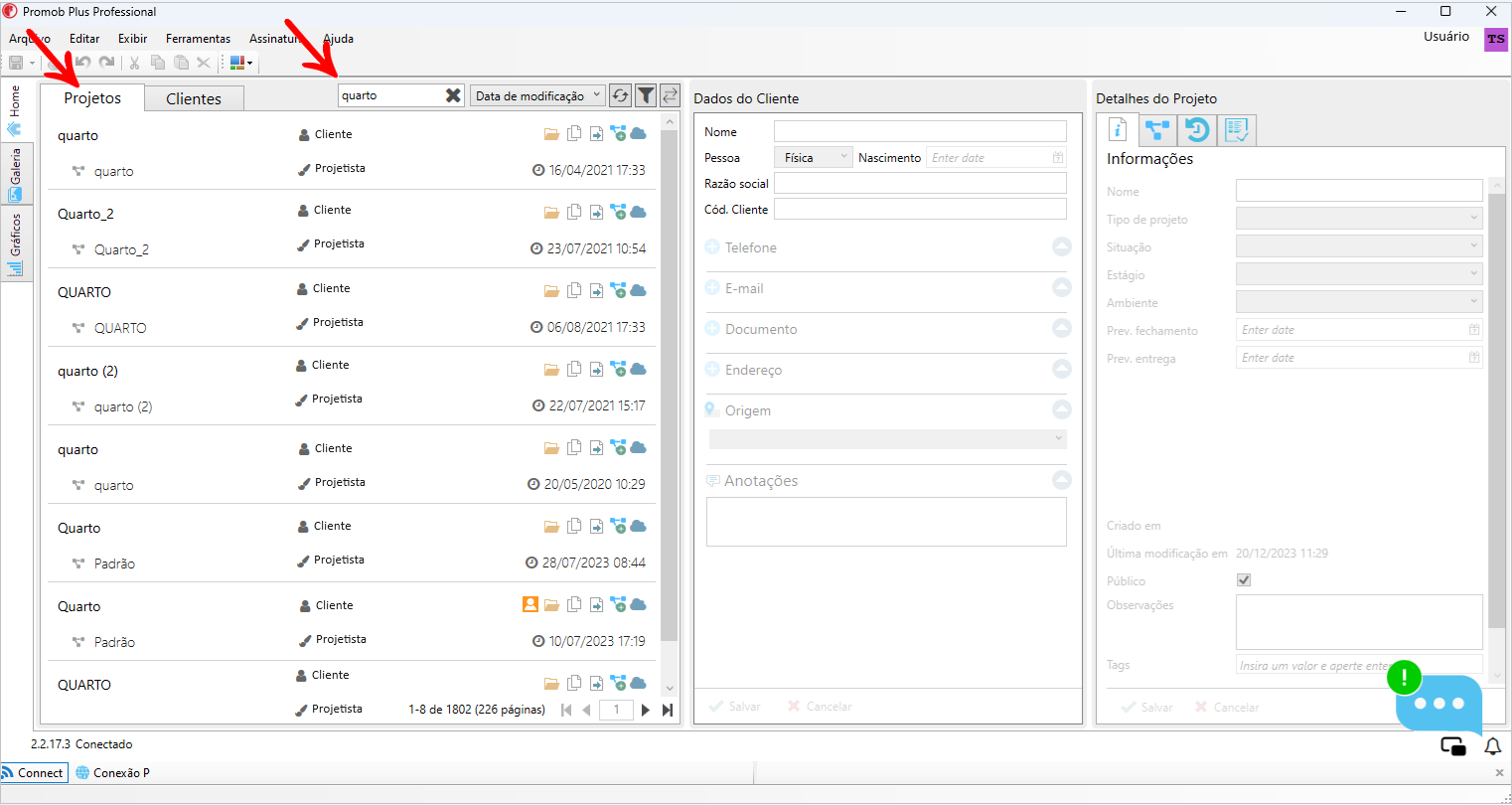Open the color layout toolbar dropdown
Image resolution: width=1512 pixels, height=805 pixels.
(241, 63)
